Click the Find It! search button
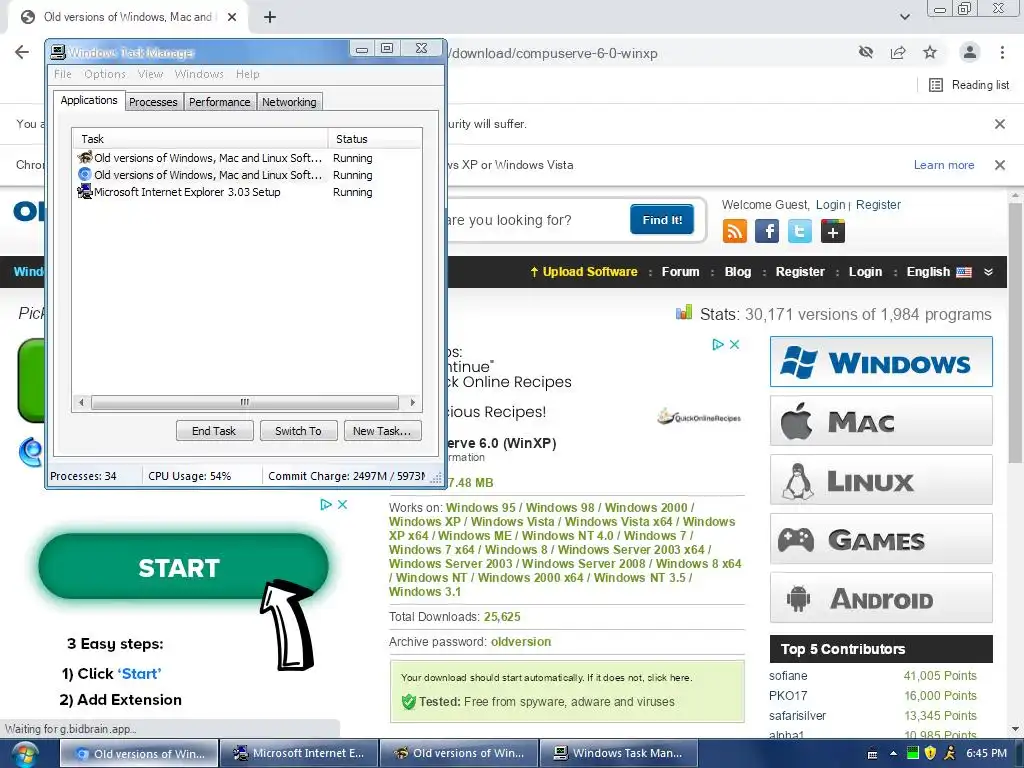Screen dimensions: 1024x768 pyautogui.click(x=662, y=219)
